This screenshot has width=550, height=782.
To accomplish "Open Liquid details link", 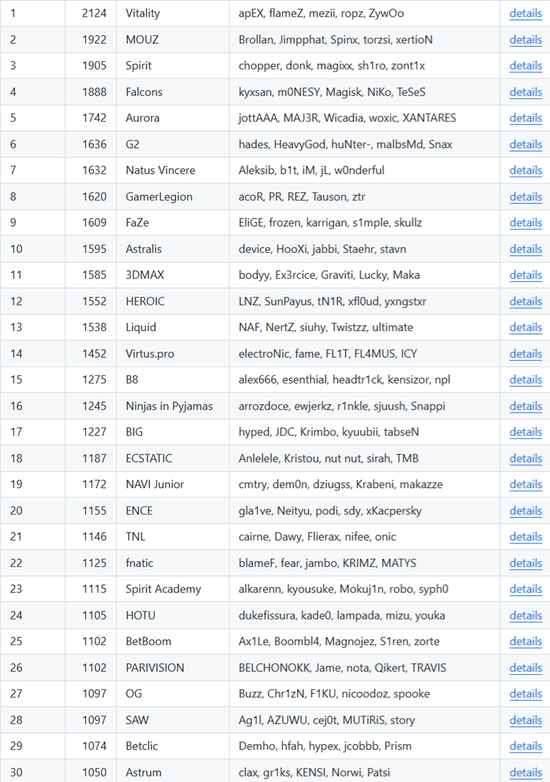I will [526, 328].
